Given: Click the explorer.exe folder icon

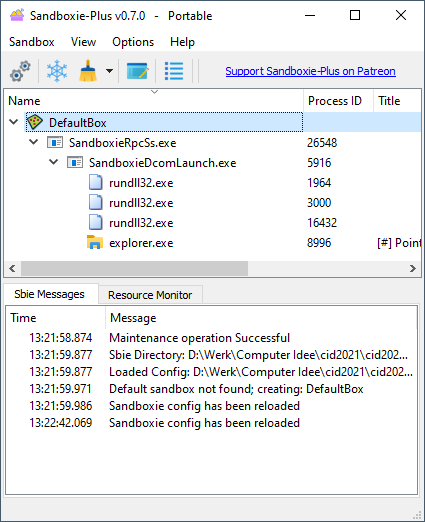Looking at the screenshot, I should pyautogui.click(x=95, y=242).
